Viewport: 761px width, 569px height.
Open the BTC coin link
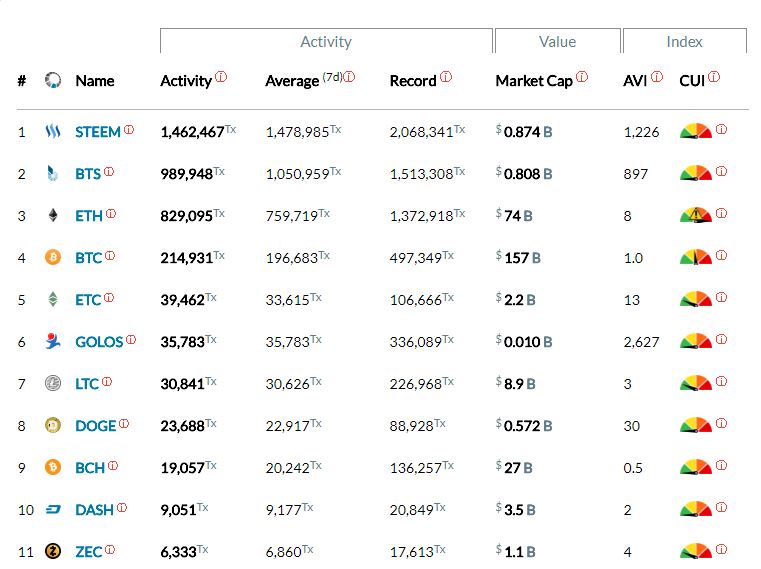coord(88,258)
